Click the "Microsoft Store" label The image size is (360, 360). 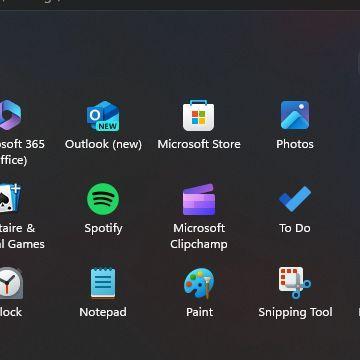click(199, 144)
